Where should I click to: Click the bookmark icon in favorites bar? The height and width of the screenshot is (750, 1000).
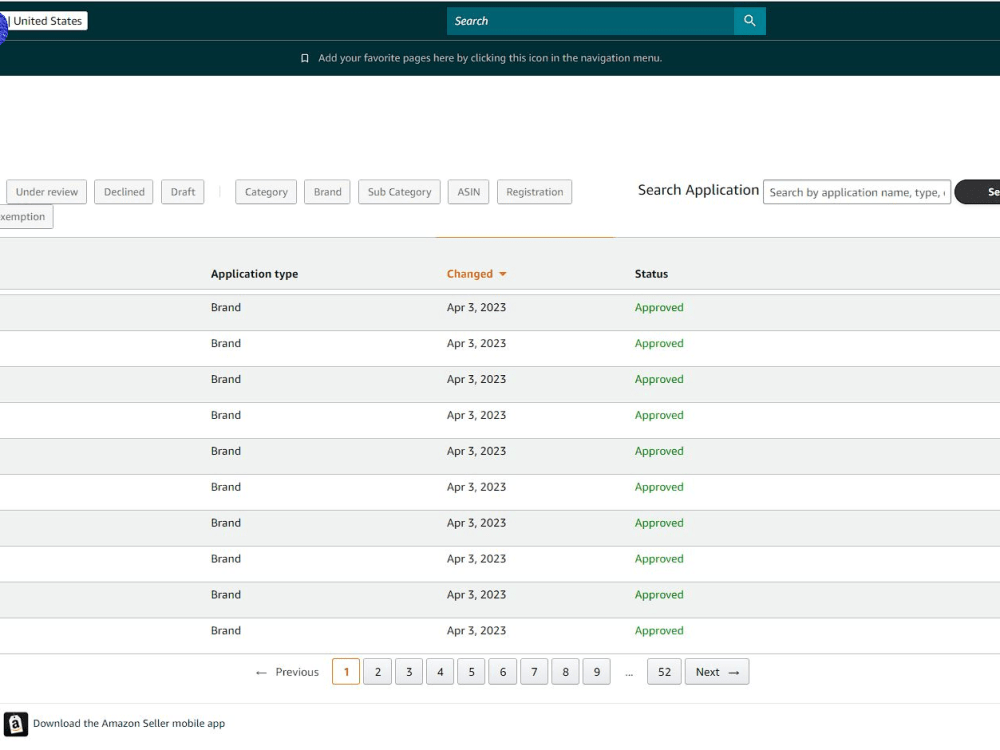[305, 59]
